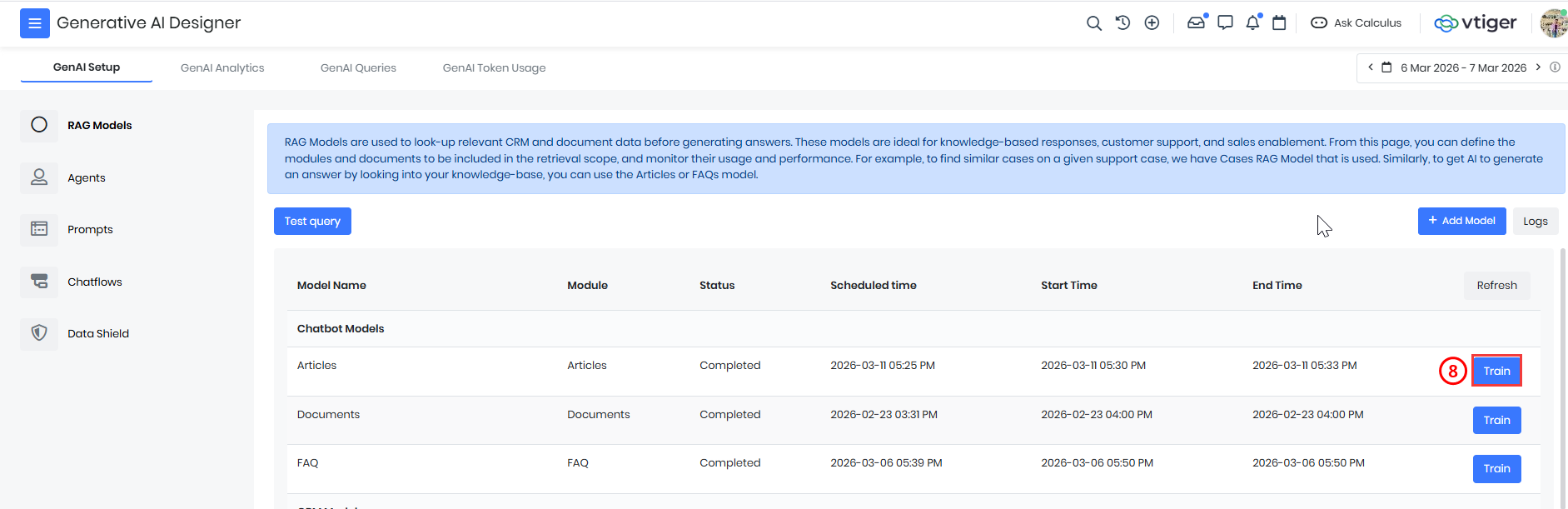Switch to GenAI Analytics tab
Image resolution: width=1568 pixels, height=509 pixels.
click(x=222, y=68)
